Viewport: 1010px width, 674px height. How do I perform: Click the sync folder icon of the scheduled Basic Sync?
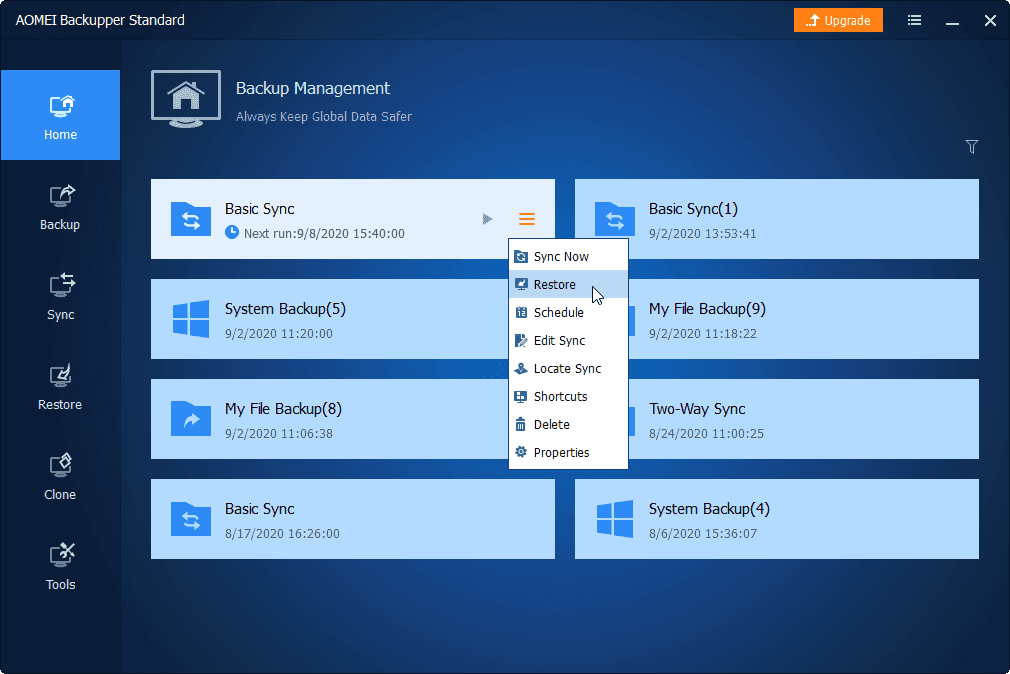pyautogui.click(x=191, y=219)
